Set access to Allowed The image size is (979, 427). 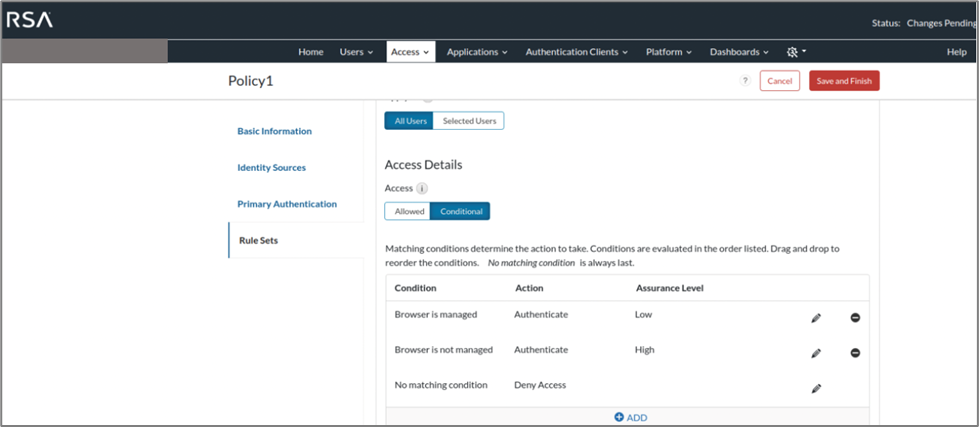(x=409, y=211)
